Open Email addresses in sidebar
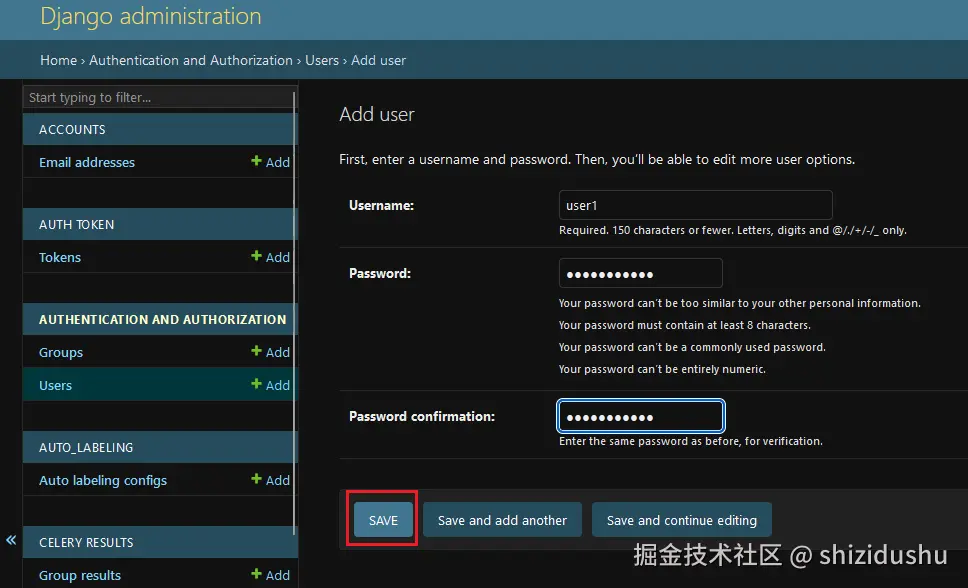The height and width of the screenshot is (588, 968). (87, 162)
